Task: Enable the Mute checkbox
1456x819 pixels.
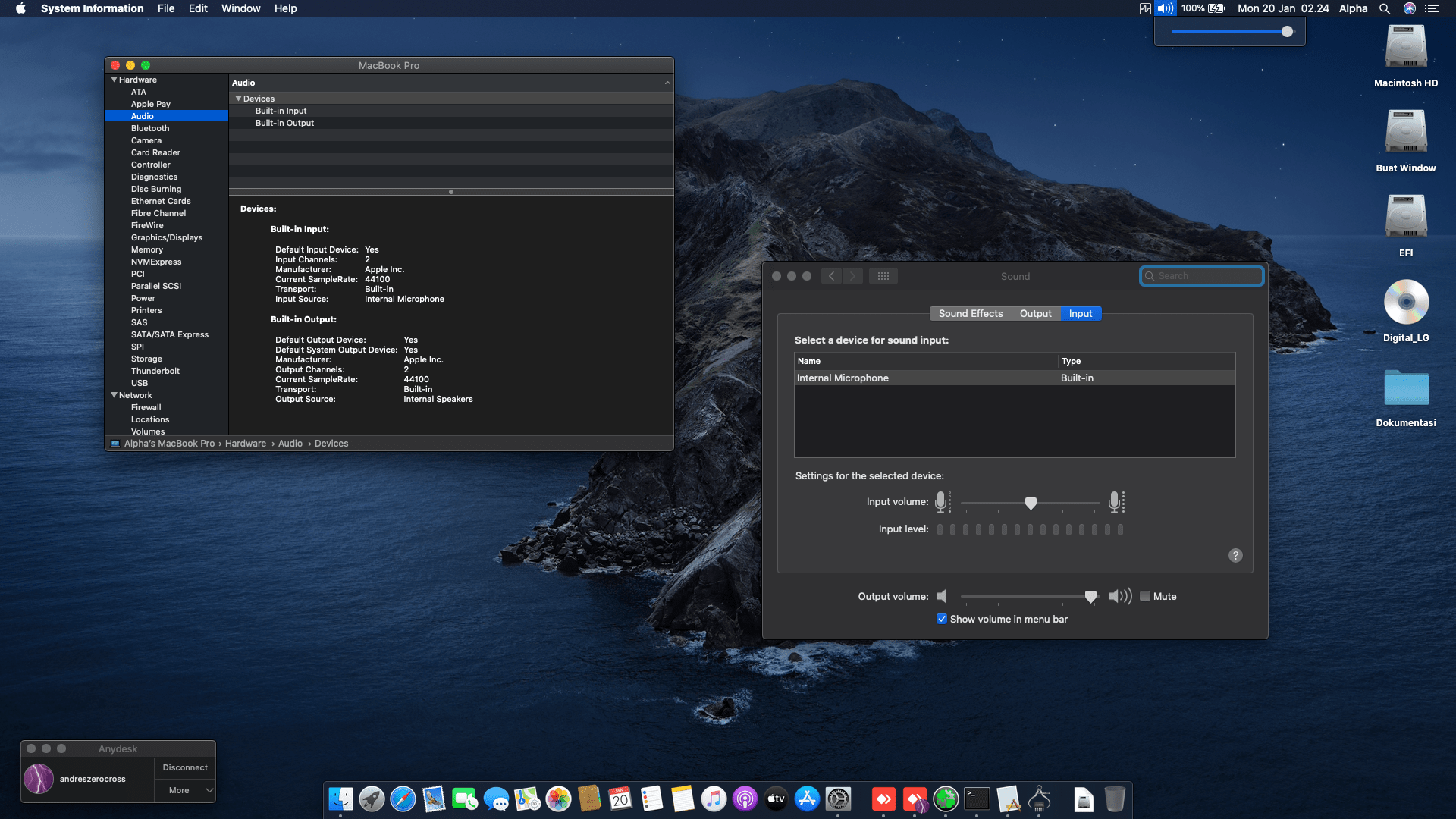Action: (1145, 596)
